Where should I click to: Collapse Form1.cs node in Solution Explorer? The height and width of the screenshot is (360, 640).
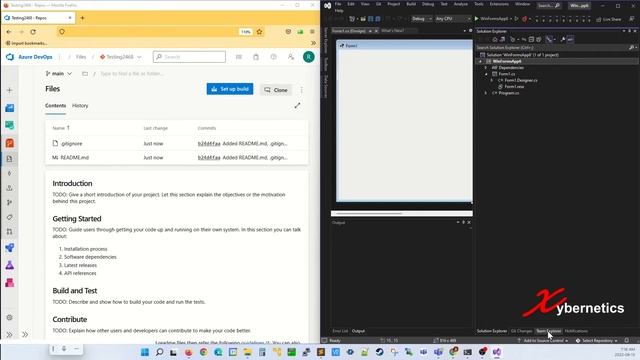pyautogui.click(x=486, y=74)
